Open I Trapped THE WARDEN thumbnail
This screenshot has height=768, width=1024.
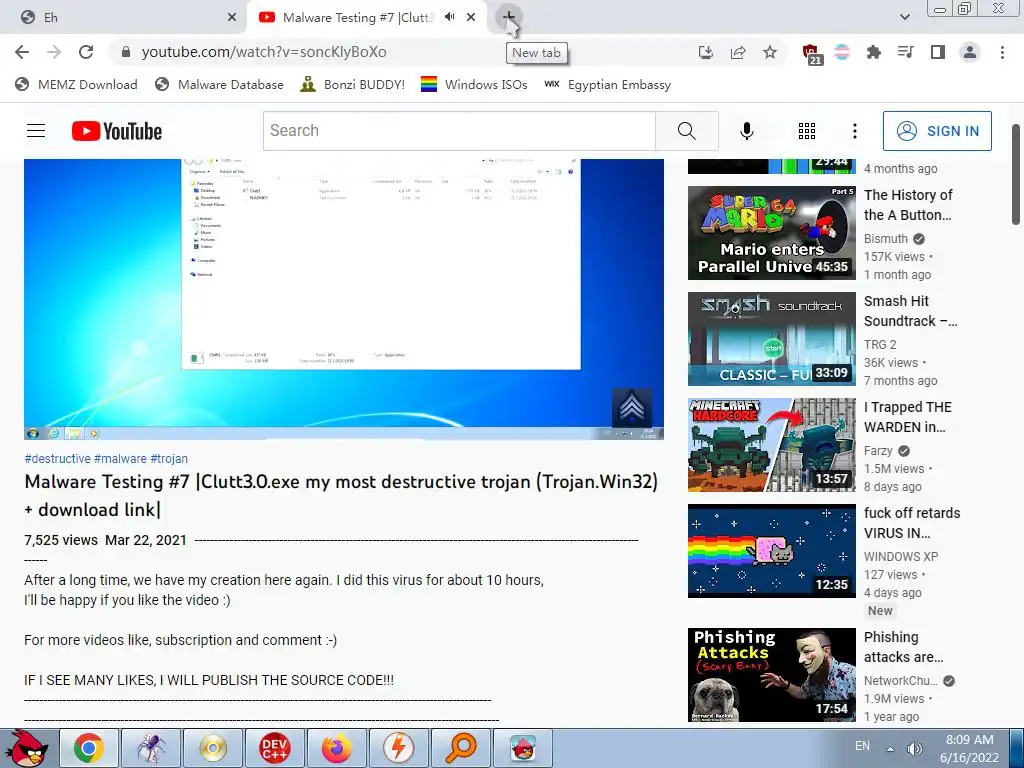pyautogui.click(x=771, y=445)
